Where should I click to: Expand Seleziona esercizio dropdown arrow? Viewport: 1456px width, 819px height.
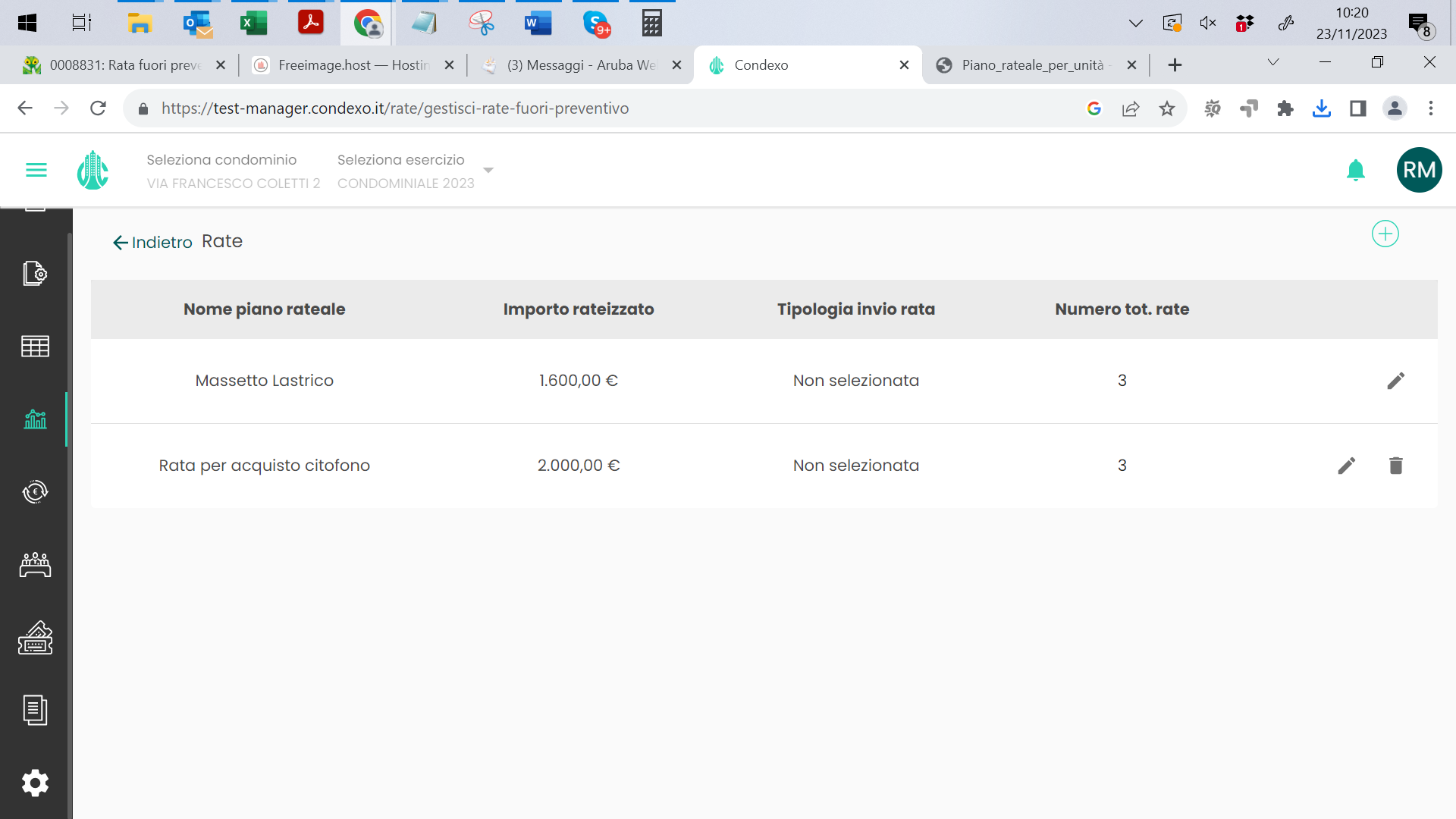pos(488,170)
